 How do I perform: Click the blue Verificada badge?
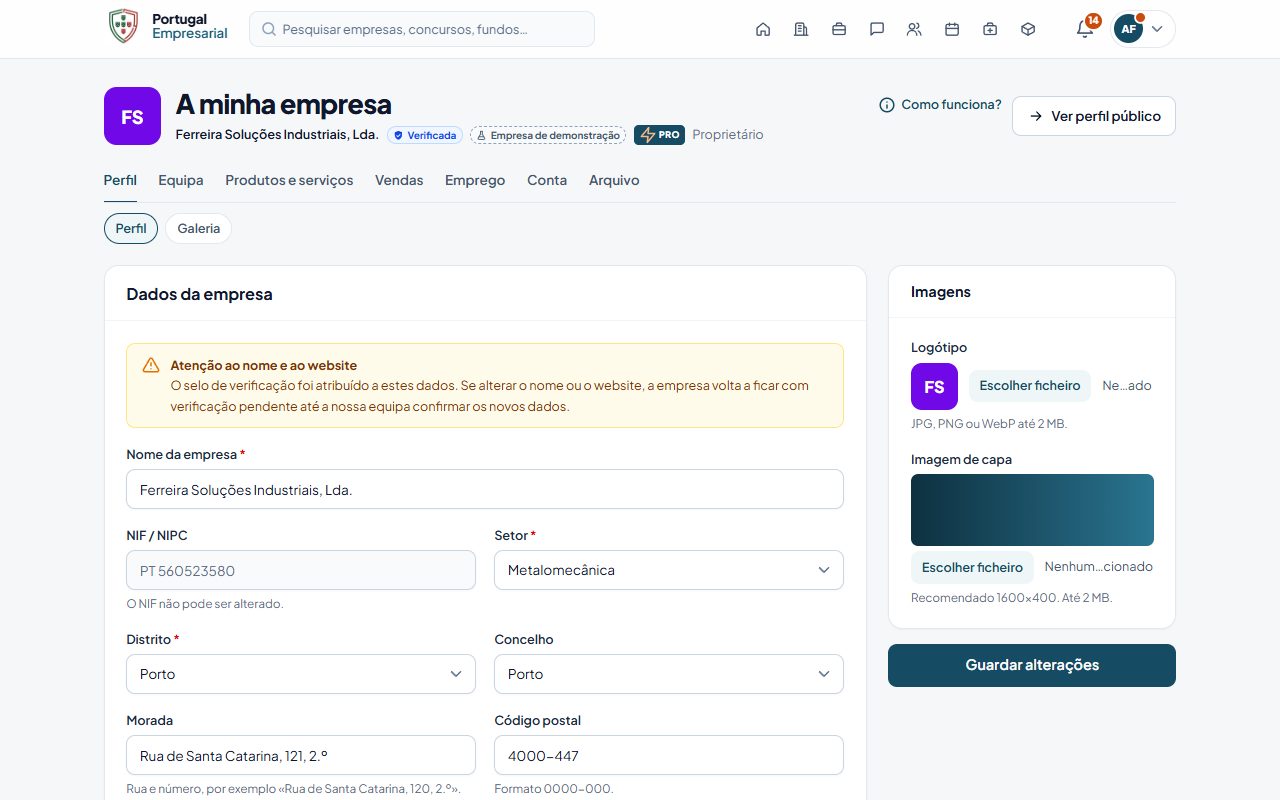(x=425, y=135)
